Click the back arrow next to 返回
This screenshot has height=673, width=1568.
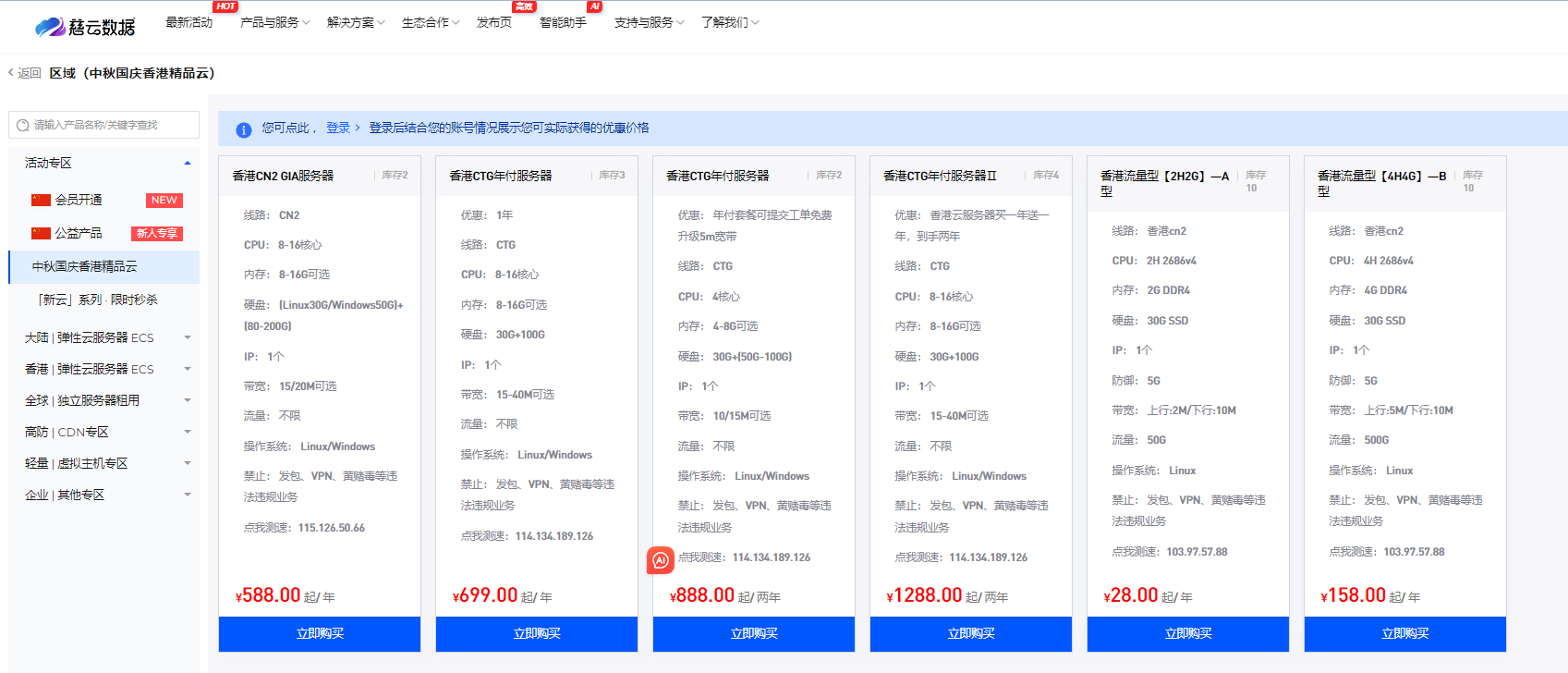point(11,73)
